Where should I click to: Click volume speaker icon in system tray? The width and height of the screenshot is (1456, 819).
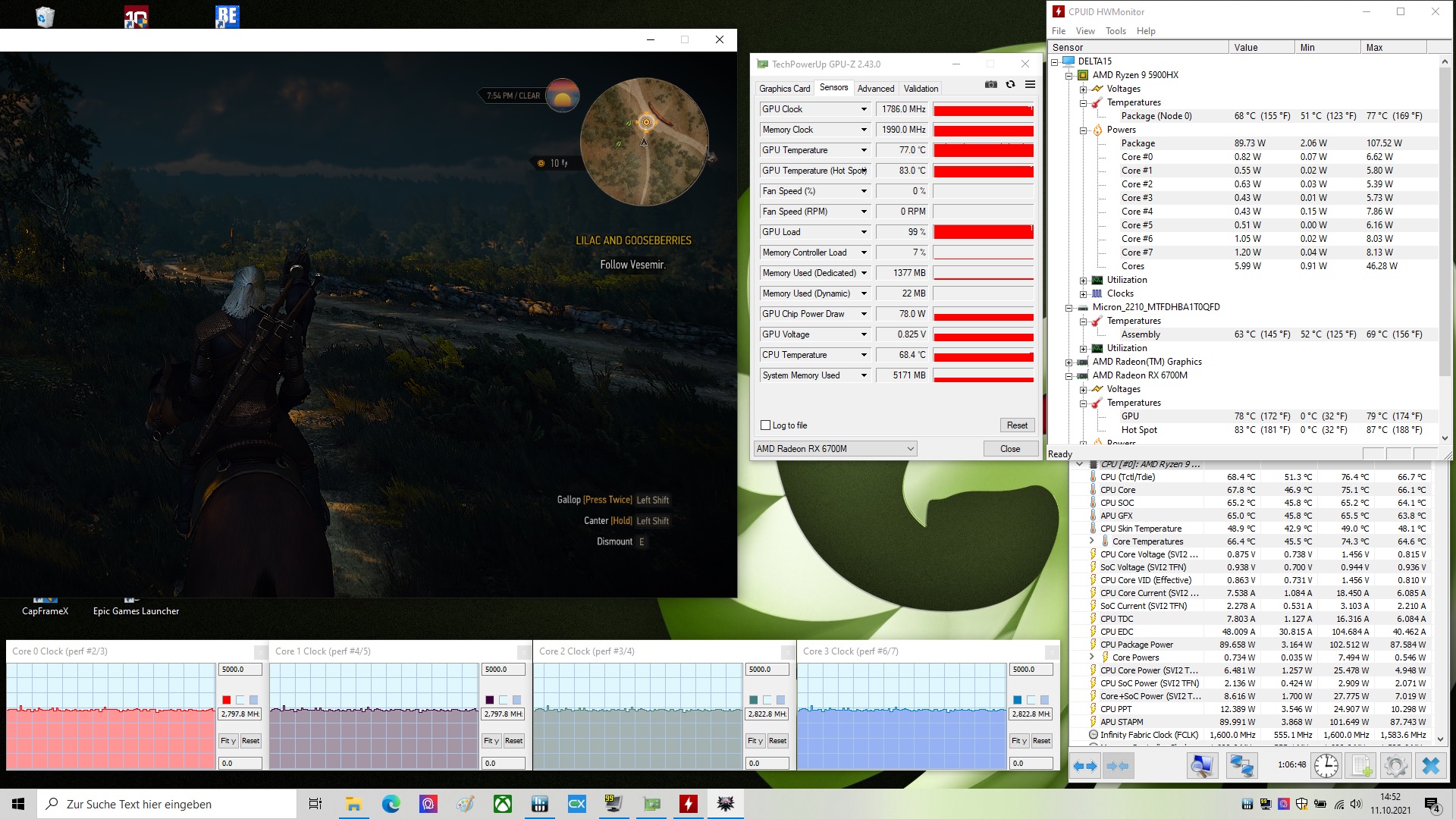click(x=1356, y=804)
